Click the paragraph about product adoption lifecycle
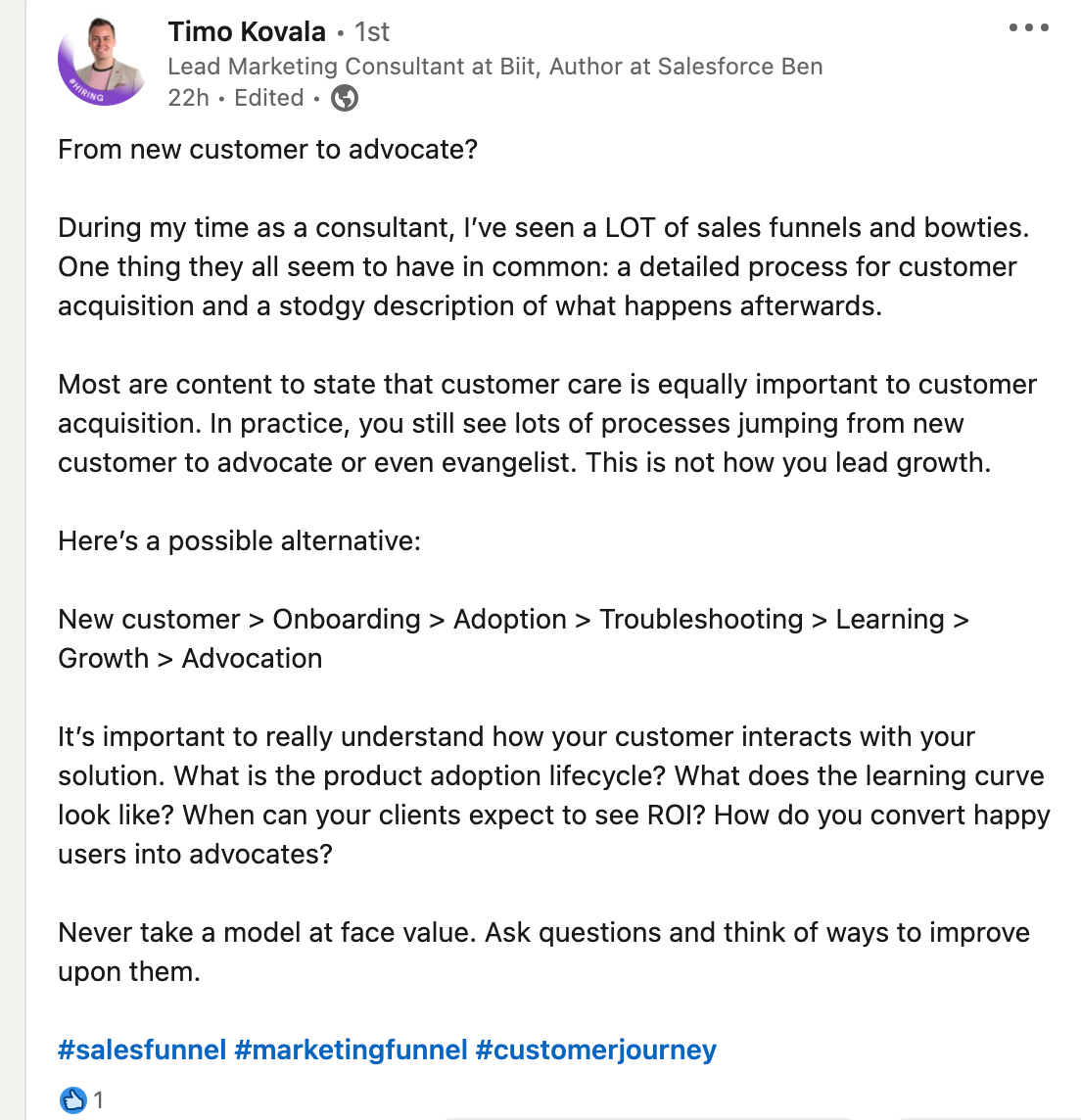This screenshot has height=1120, width=1081. point(553,795)
